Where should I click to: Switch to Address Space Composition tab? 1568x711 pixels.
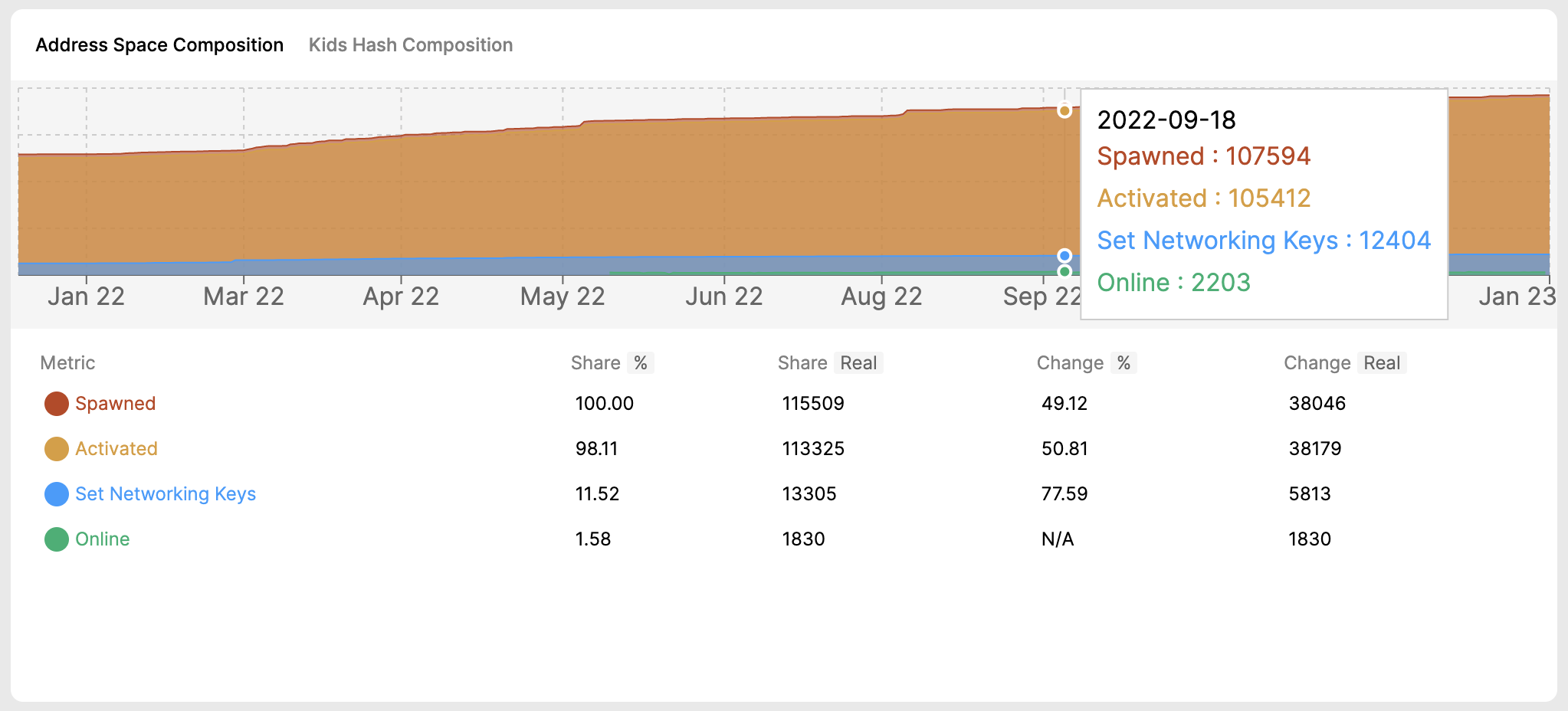tap(159, 45)
